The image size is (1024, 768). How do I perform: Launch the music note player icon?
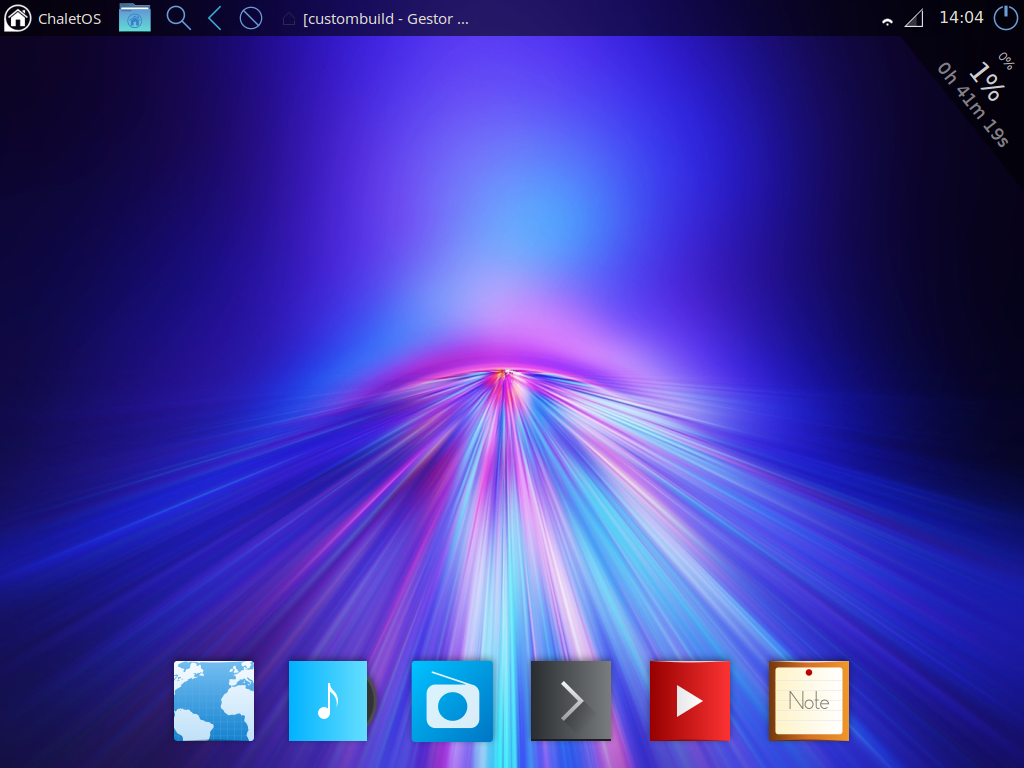(328, 701)
